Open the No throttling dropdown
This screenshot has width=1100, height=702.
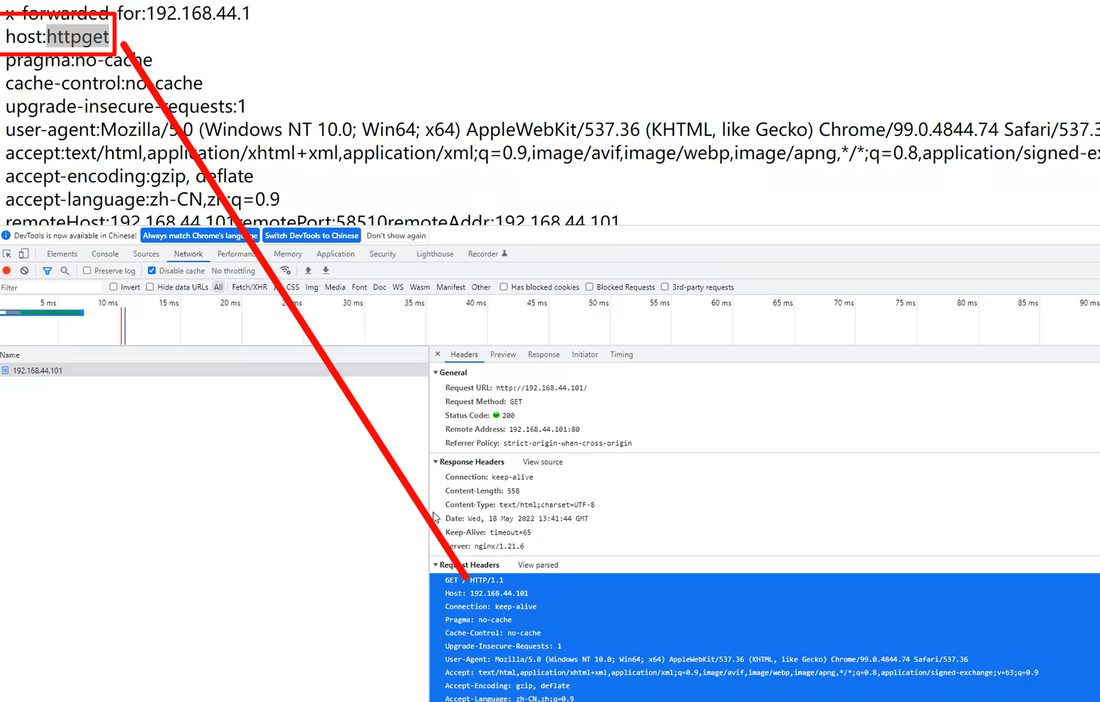(236, 271)
